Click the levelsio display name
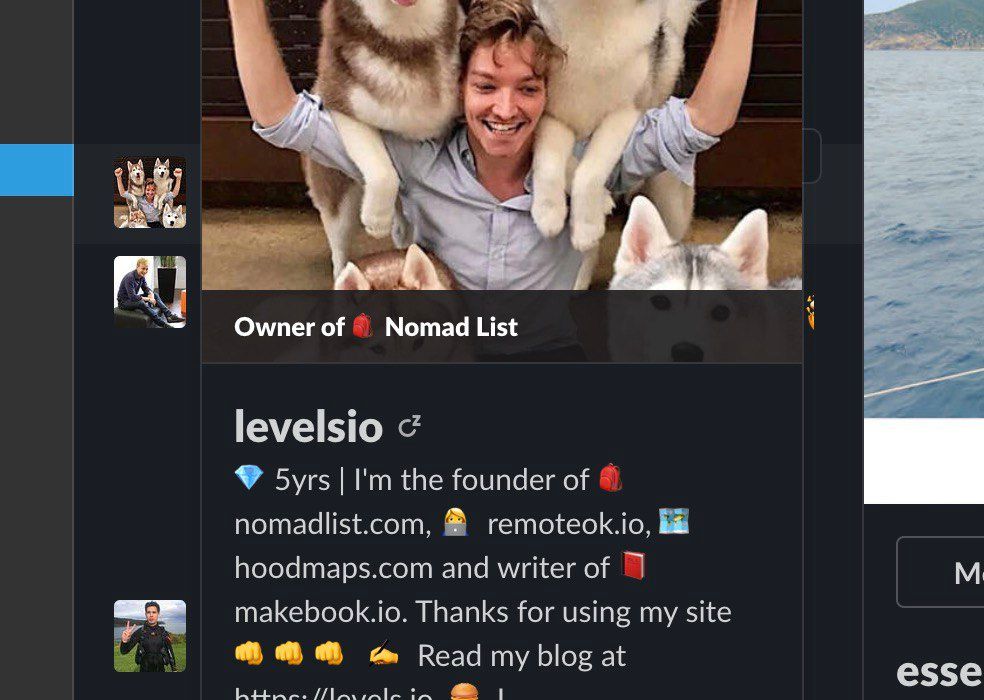 [x=309, y=426]
